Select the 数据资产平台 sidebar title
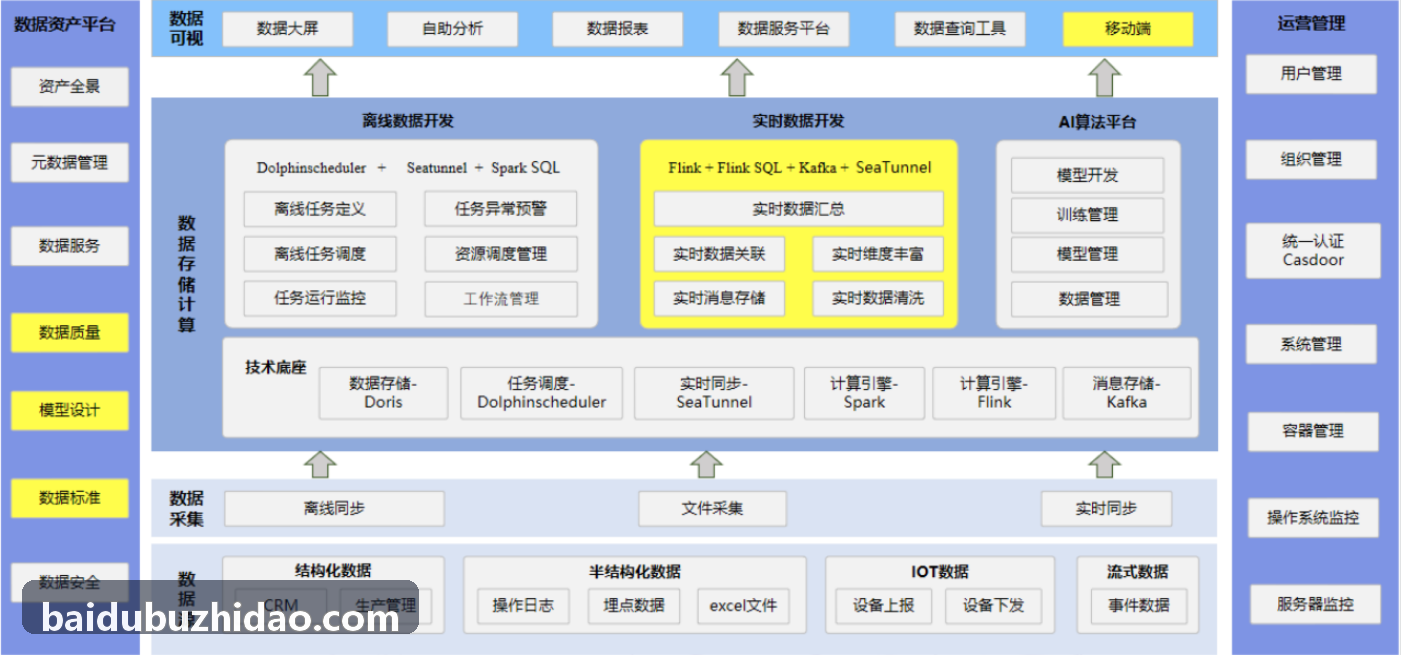1401x655 pixels. pos(65,24)
